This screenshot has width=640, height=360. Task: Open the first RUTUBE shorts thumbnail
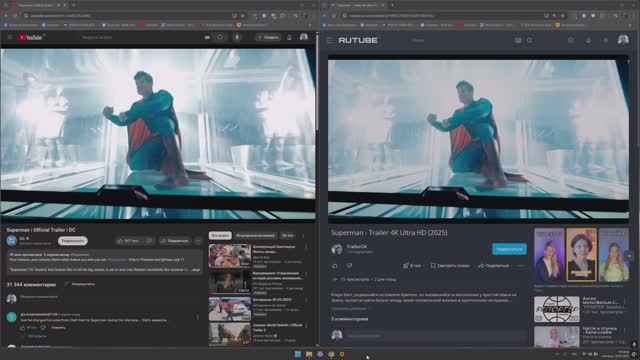(x=549, y=255)
